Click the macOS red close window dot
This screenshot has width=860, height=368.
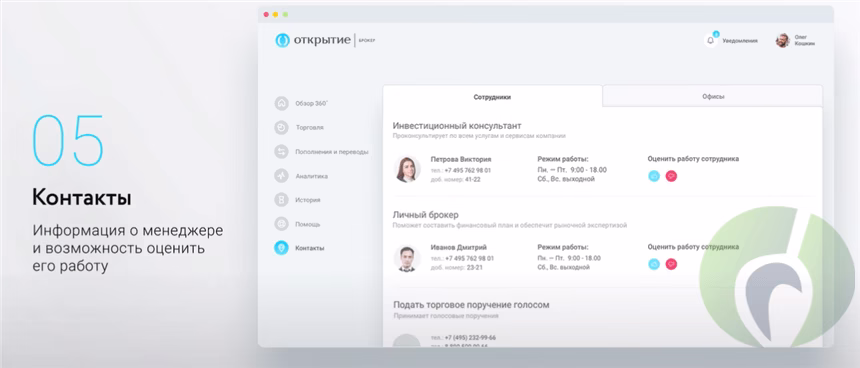pos(266,14)
